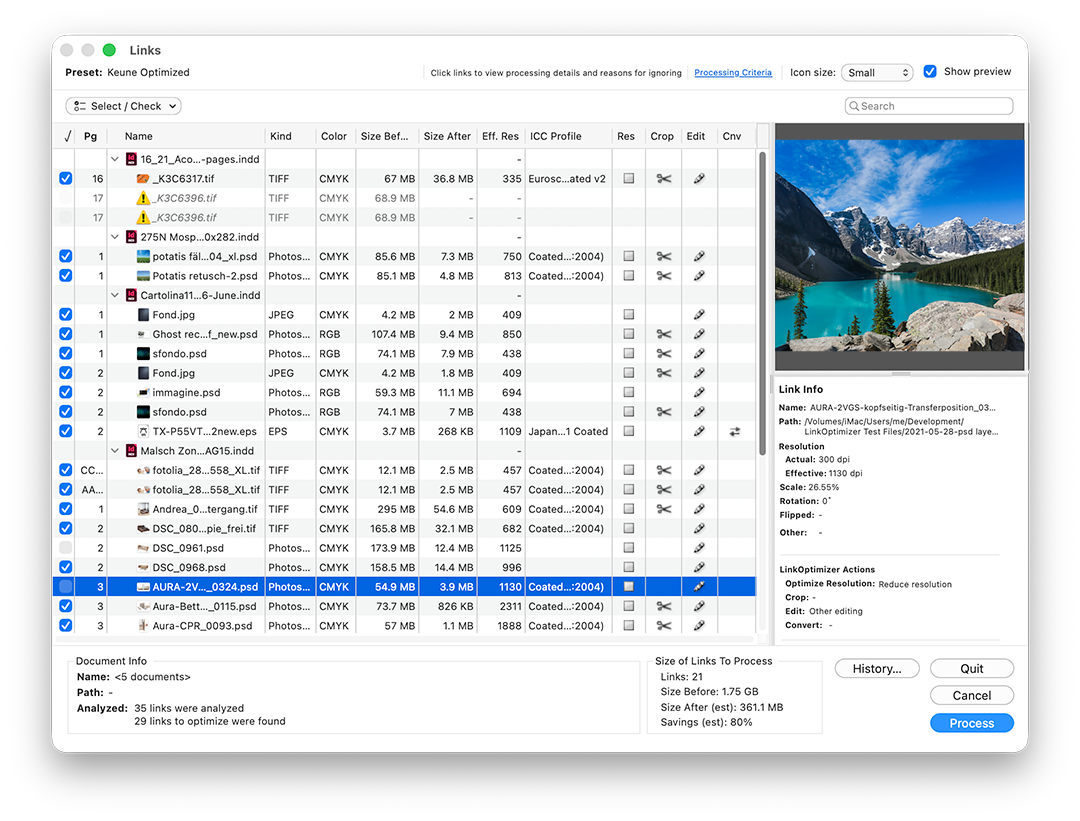Click in the Search field
The height and width of the screenshot is (821, 1080).
point(929,106)
